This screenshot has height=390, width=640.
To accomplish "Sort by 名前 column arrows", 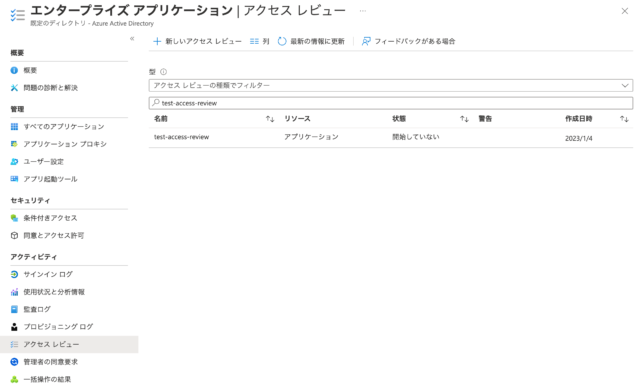I will 270,119.
